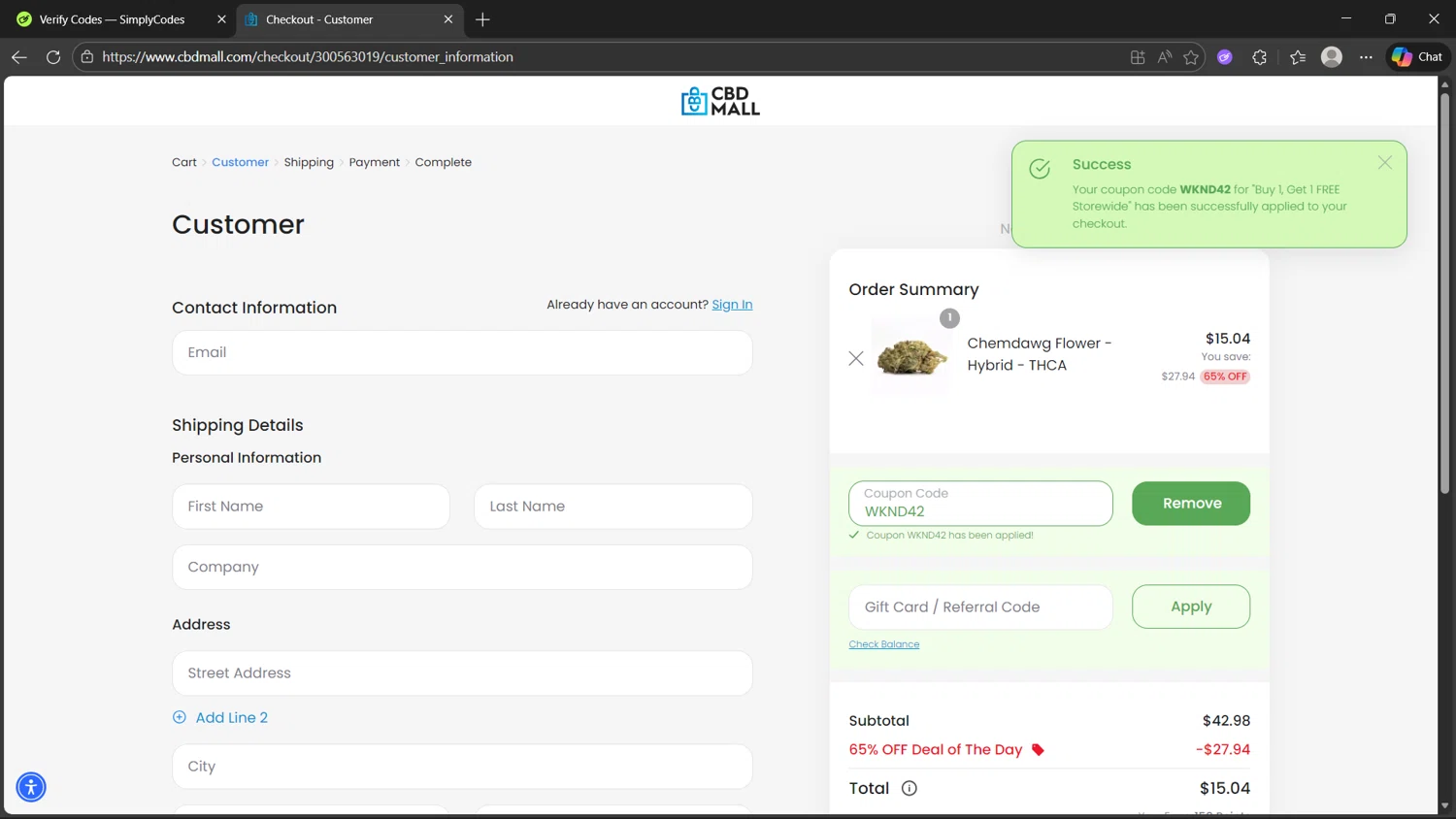Click the plus icon beside Add Line 2
Image resolution: width=1456 pixels, height=819 pixels.
pos(180,717)
